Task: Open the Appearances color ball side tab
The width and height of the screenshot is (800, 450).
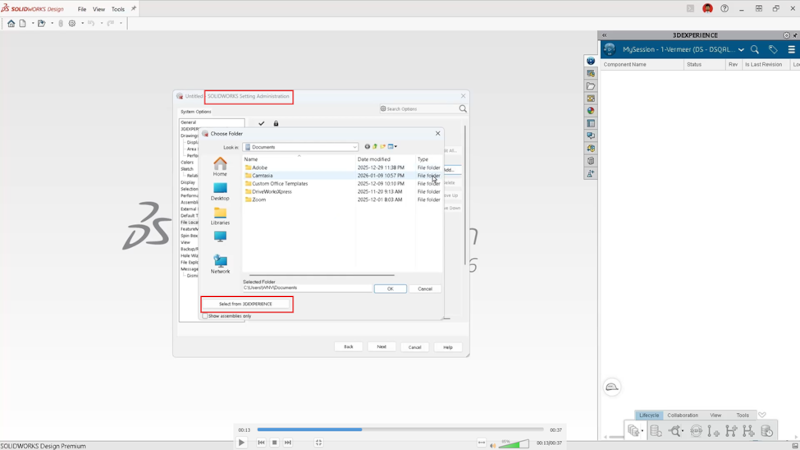Action: [590, 111]
